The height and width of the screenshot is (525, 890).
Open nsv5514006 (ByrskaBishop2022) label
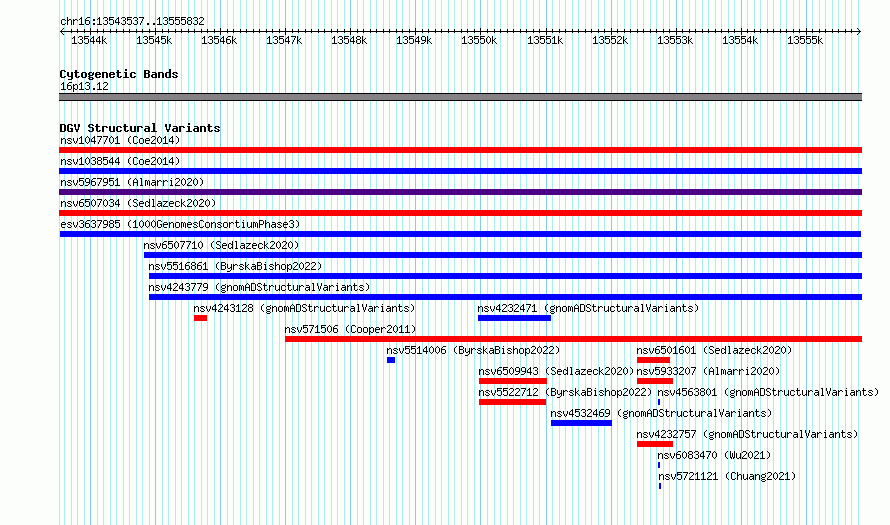(473, 350)
